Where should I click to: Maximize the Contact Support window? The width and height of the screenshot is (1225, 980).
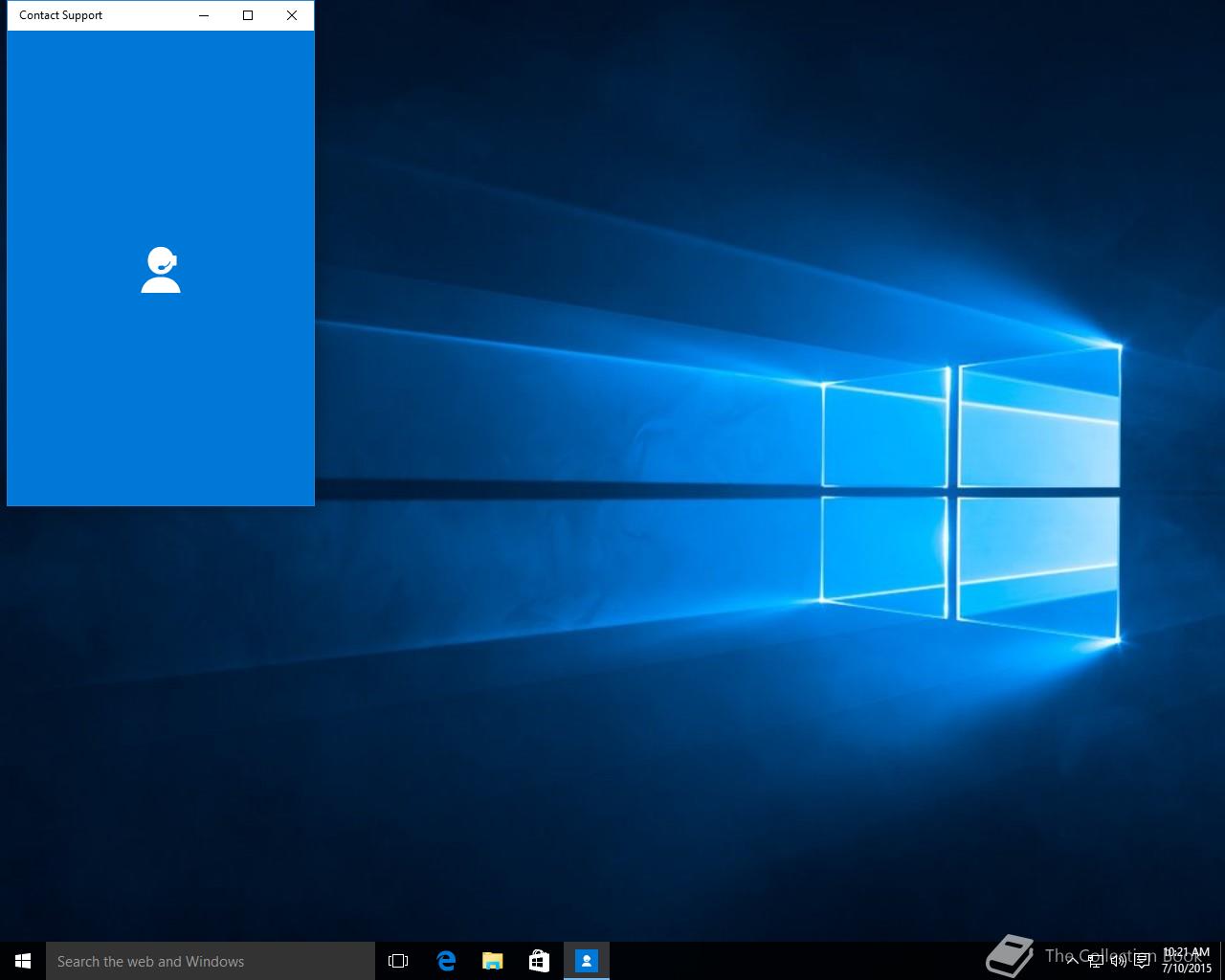pos(248,15)
